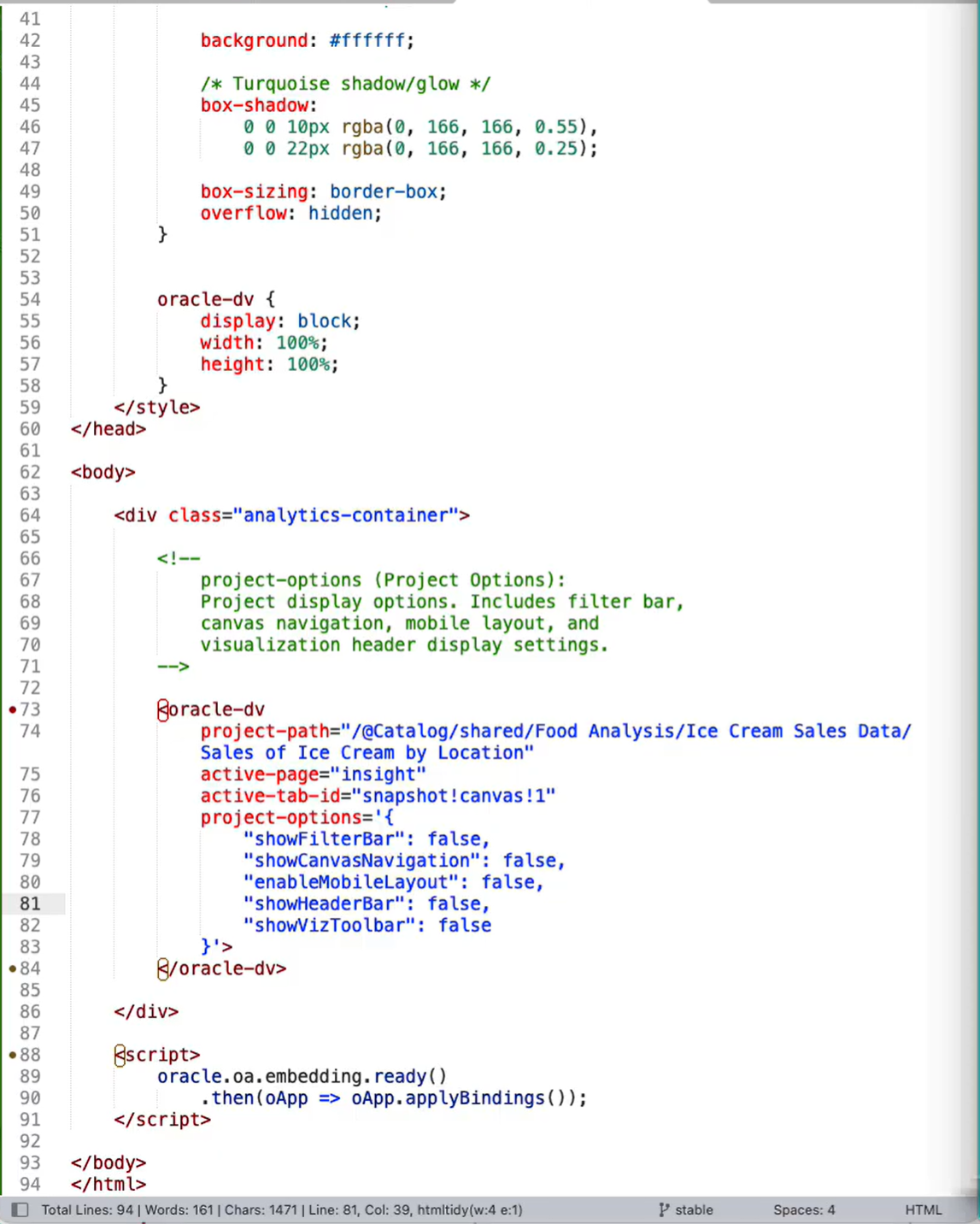Click the 'width' property on line 56

[227, 343]
